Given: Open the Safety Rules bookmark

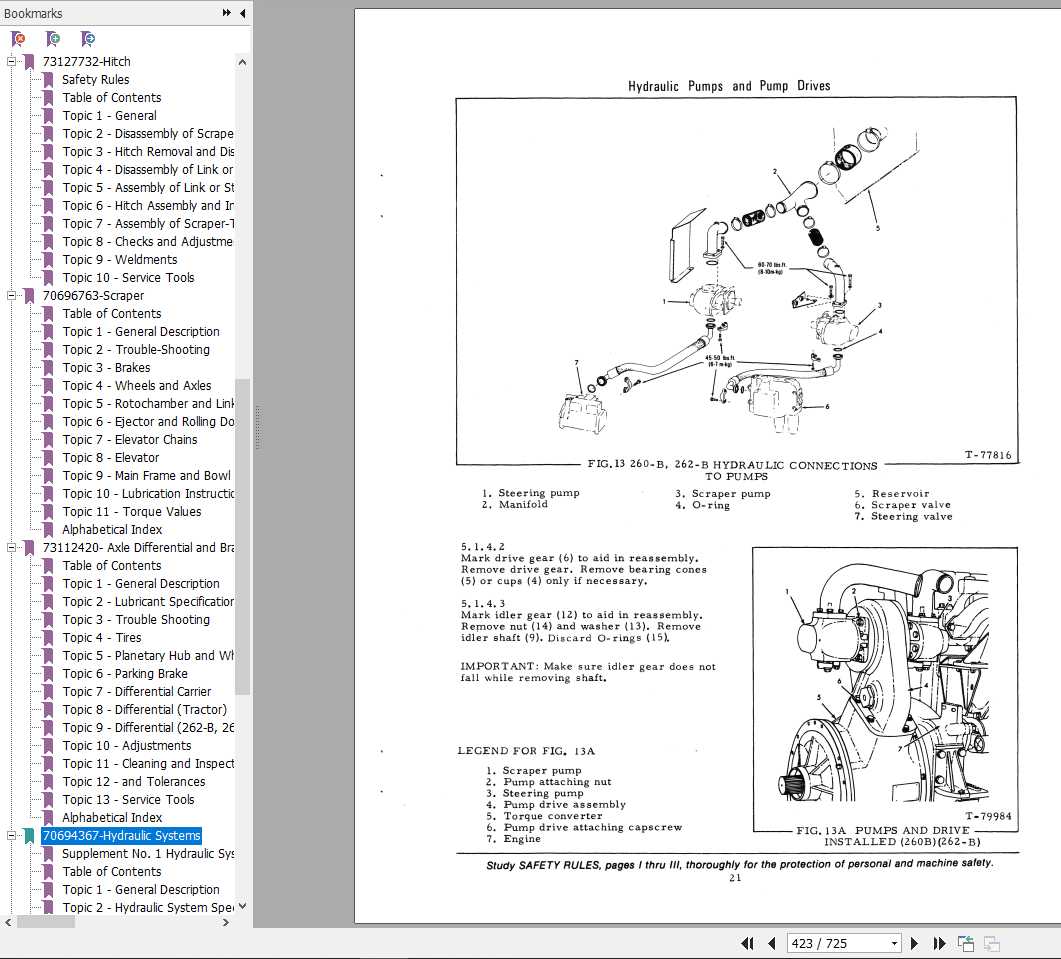Looking at the screenshot, I should point(95,80).
